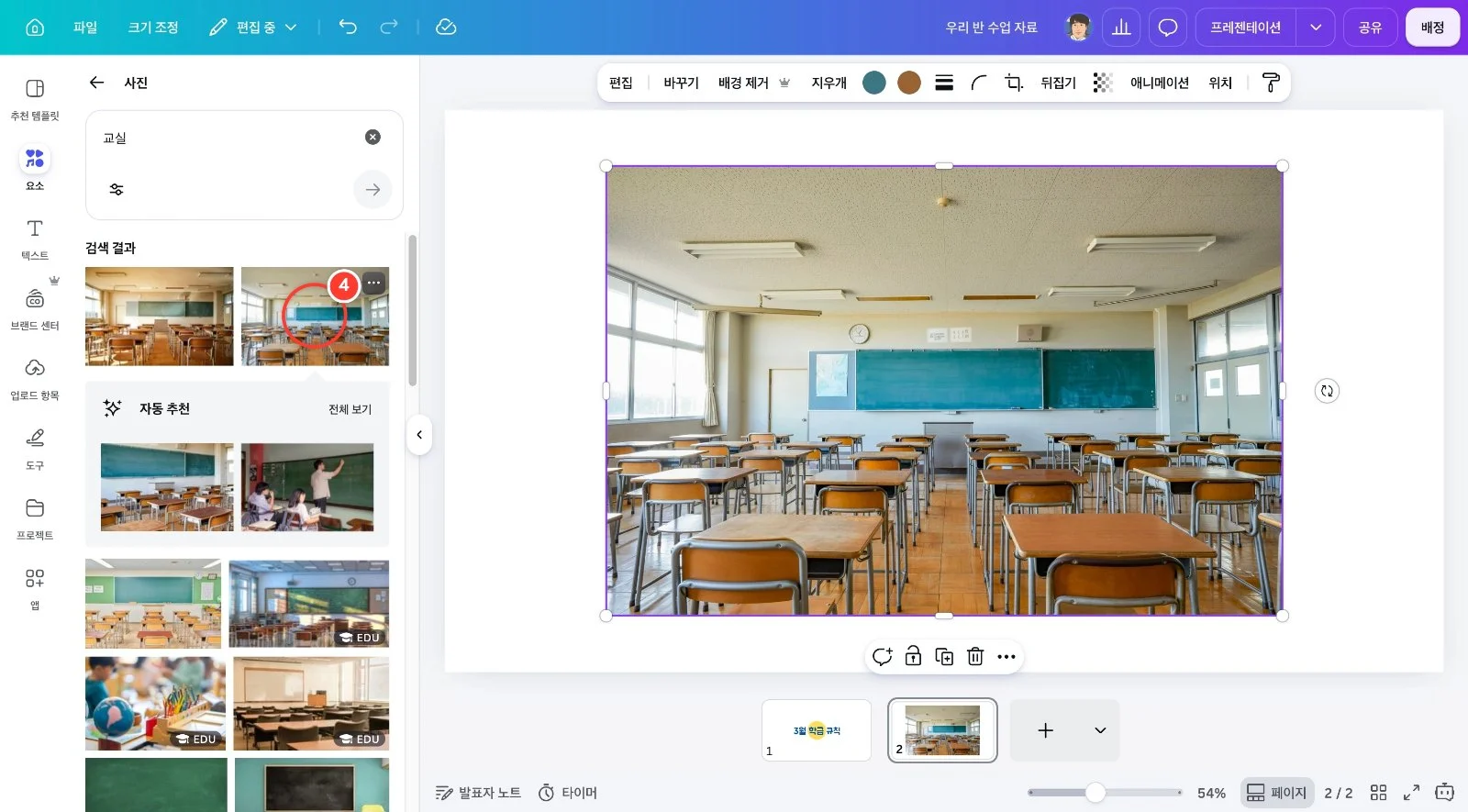Select page 1 thumbnail

tap(817, 730)
